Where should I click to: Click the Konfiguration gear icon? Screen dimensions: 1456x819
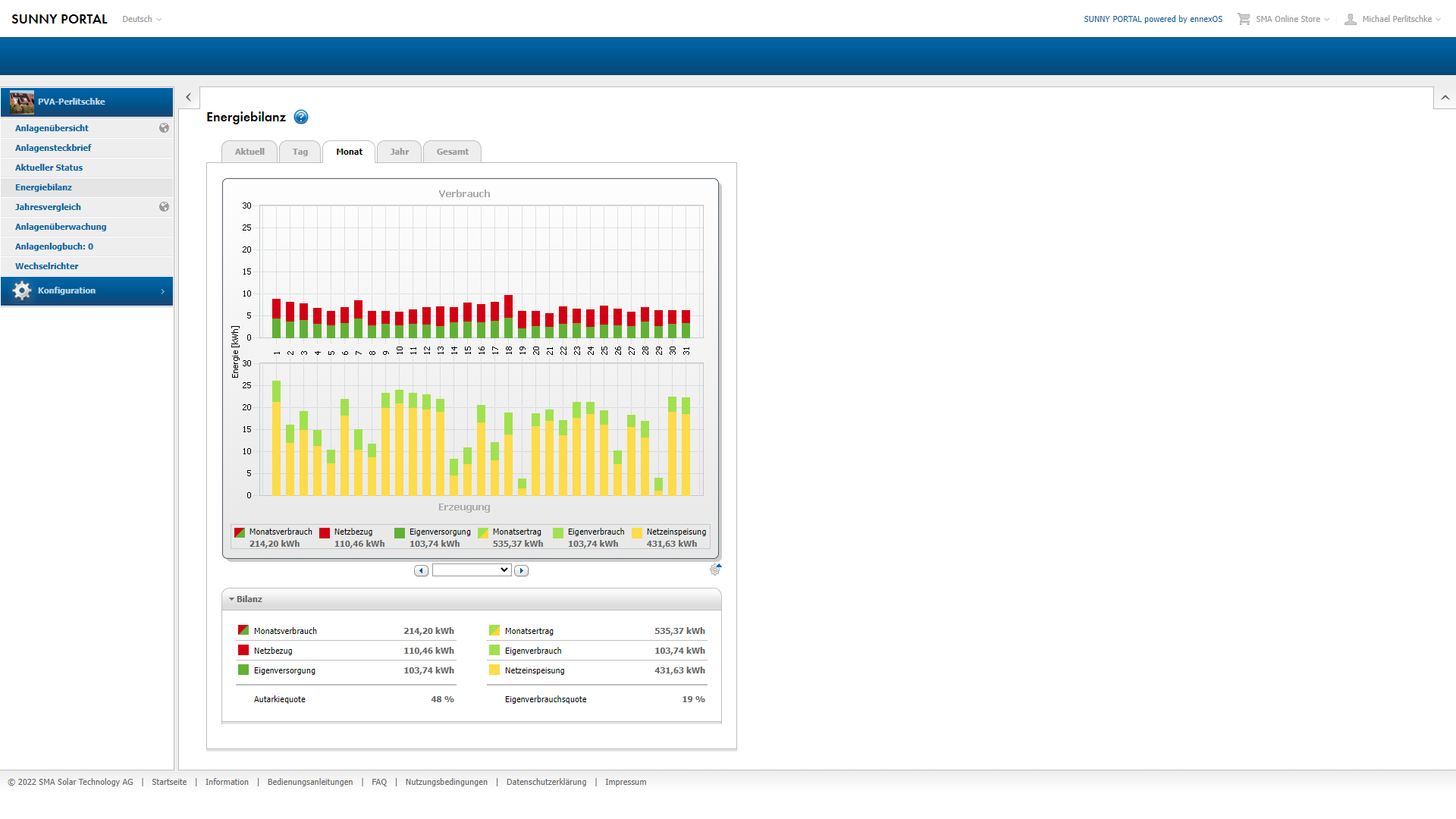pyautogui.click(x=22, y=290)
